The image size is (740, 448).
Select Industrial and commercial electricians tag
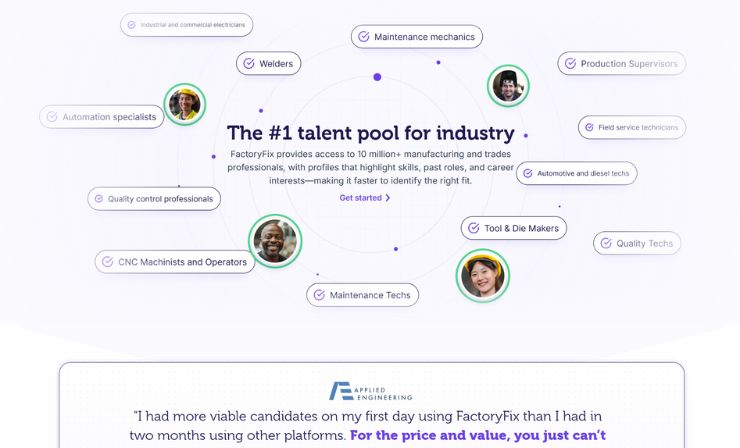[x=186, y=25]
